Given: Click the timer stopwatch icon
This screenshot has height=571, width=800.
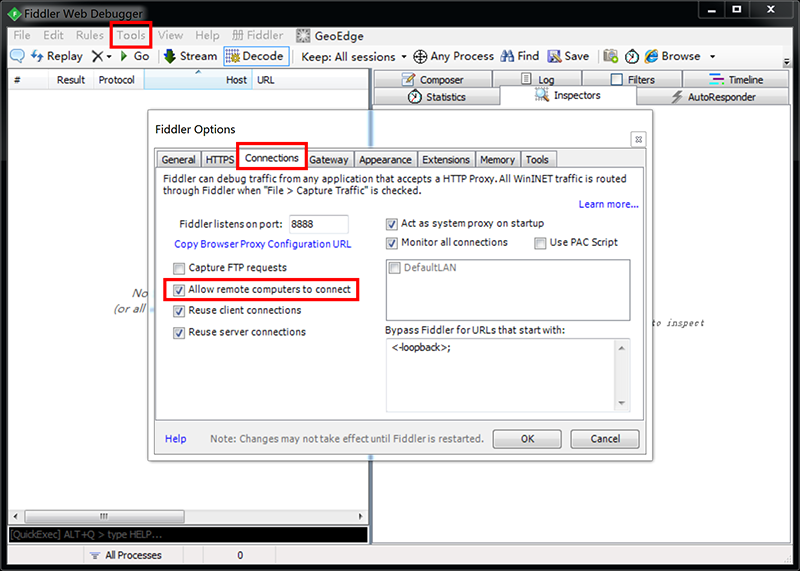Looking at the screenshot, I should point(632,56).
